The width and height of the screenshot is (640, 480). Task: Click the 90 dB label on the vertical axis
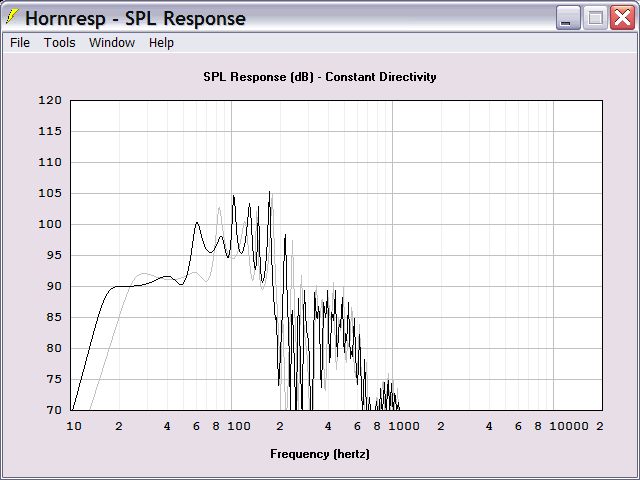click(54, 286)
